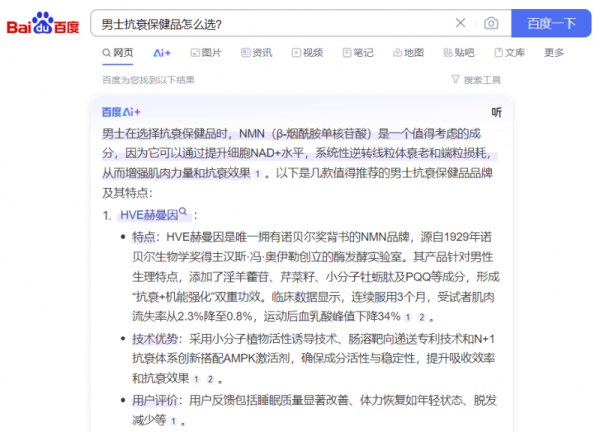Viewport: 600px width, 432px height.
Task: Clear the search box with the X icon
Action: pos(460,23)
